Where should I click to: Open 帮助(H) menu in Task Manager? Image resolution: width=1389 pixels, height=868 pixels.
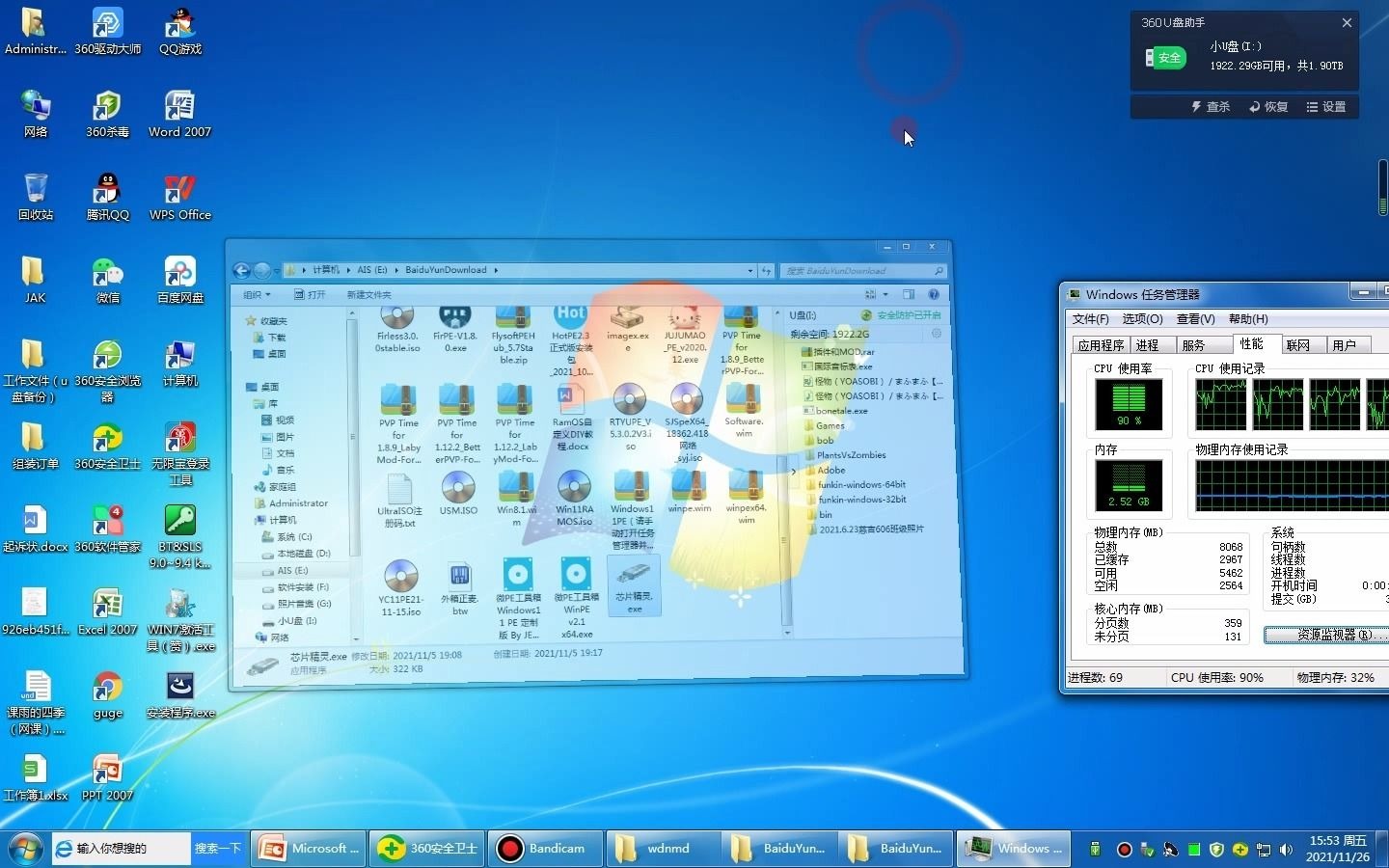coord(1248,318)
